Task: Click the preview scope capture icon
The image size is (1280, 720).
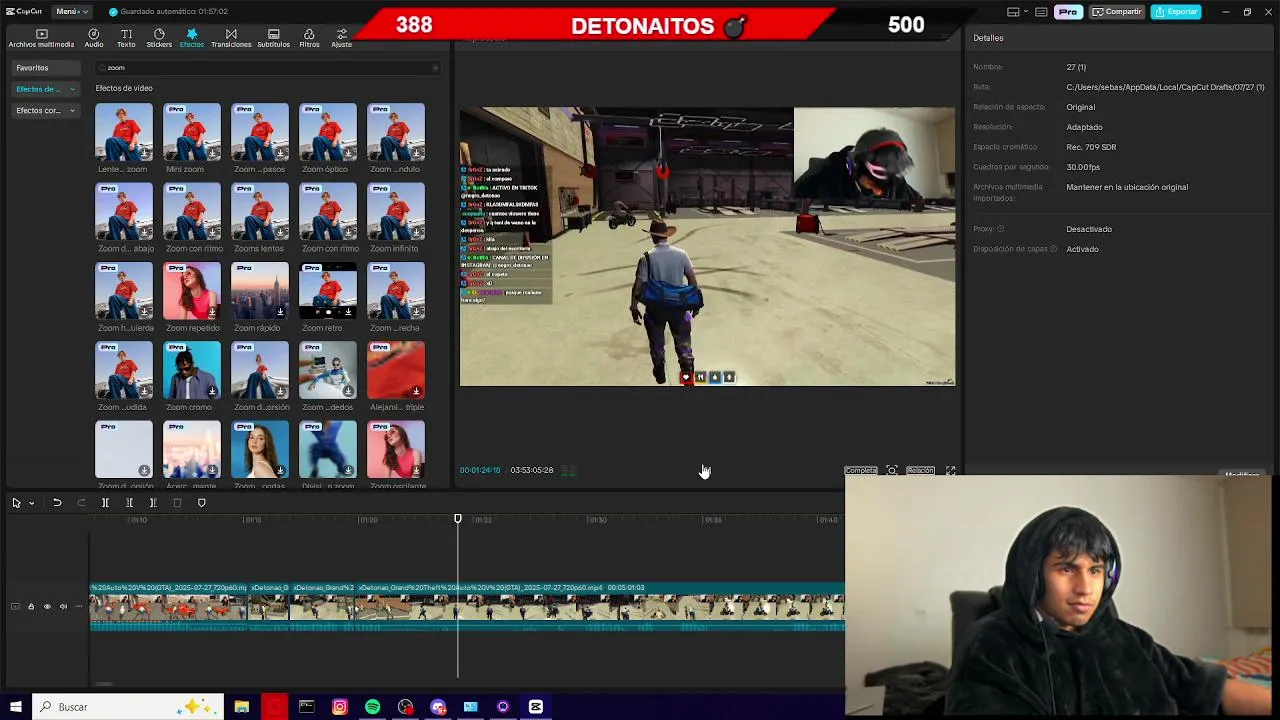Action: [x=892, y=471]
